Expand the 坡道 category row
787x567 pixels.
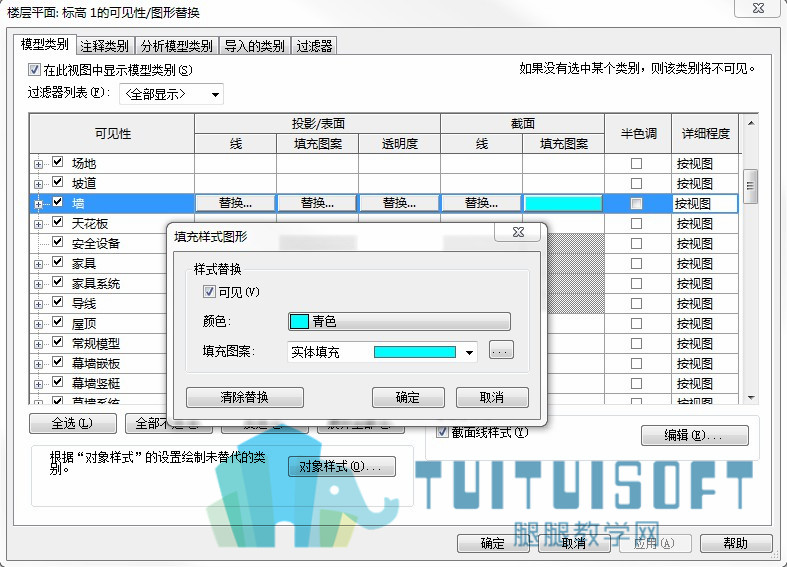pyautogui.click(x=38, y=184)
